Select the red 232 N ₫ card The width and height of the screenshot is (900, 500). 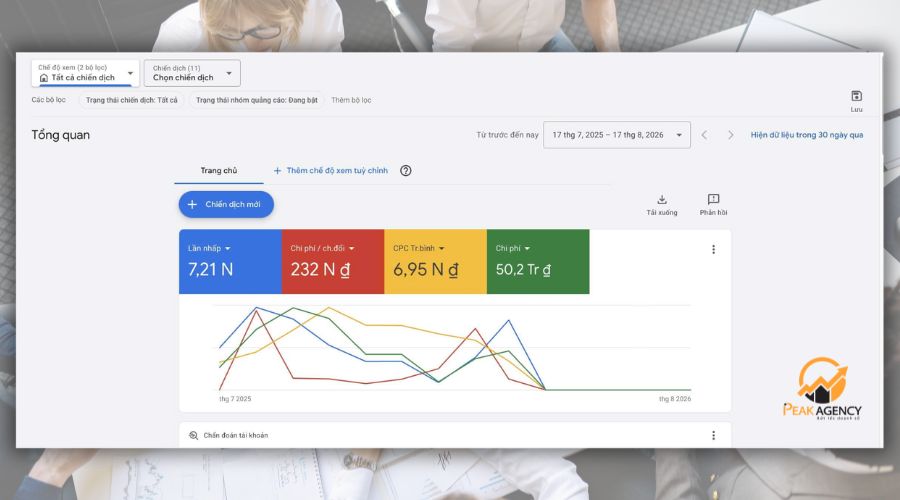click(x=333, y=262)
